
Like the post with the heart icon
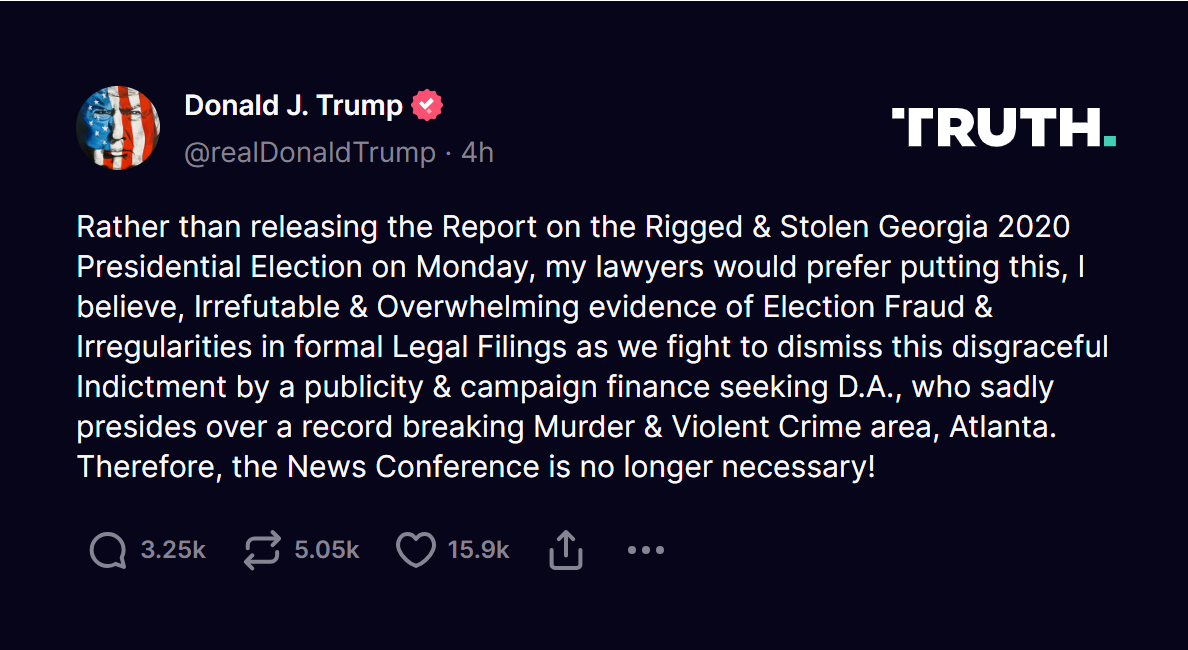416,550
